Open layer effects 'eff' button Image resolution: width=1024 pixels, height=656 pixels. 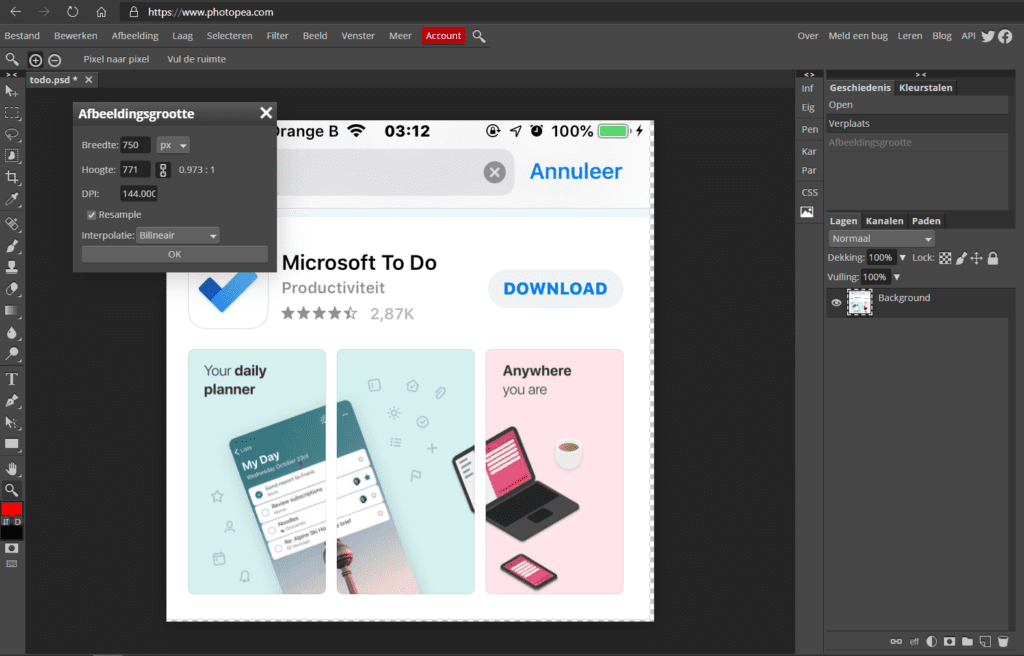tap(914, 642)
